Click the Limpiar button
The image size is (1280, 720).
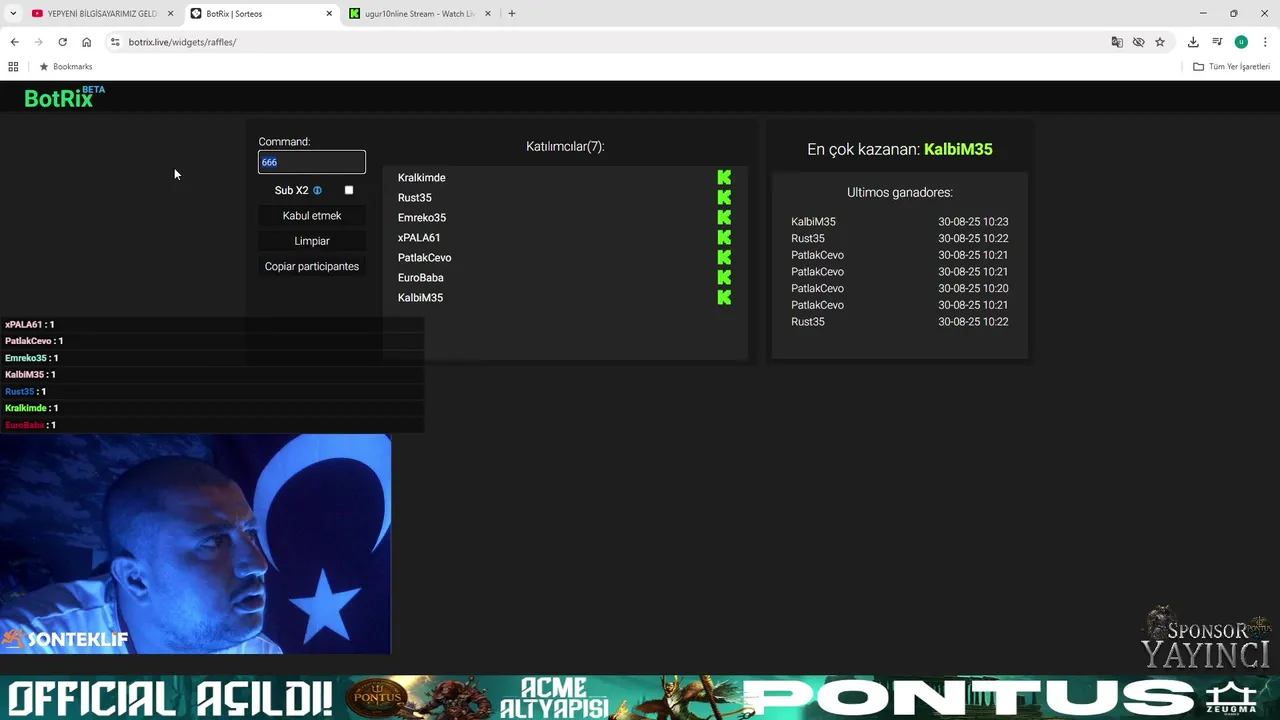coord(312,241)
